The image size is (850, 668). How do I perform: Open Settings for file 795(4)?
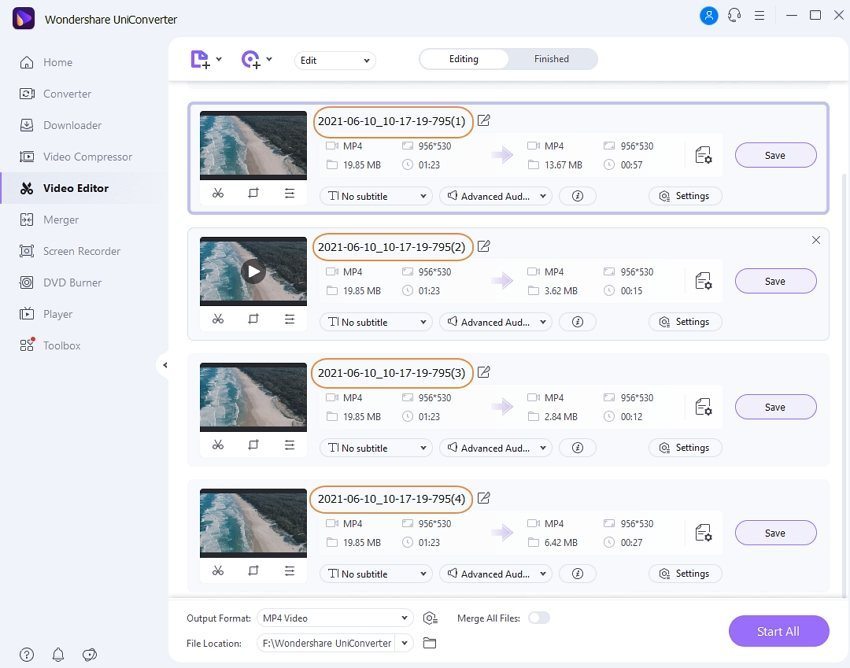685,574
